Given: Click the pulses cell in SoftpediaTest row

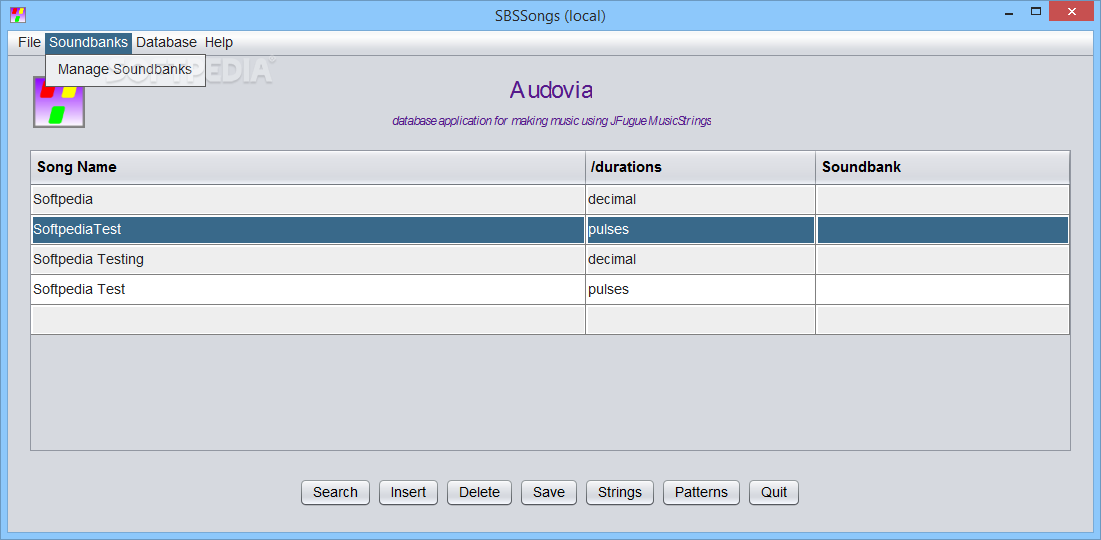Looking at the screenshot, I should click(700, 230).
